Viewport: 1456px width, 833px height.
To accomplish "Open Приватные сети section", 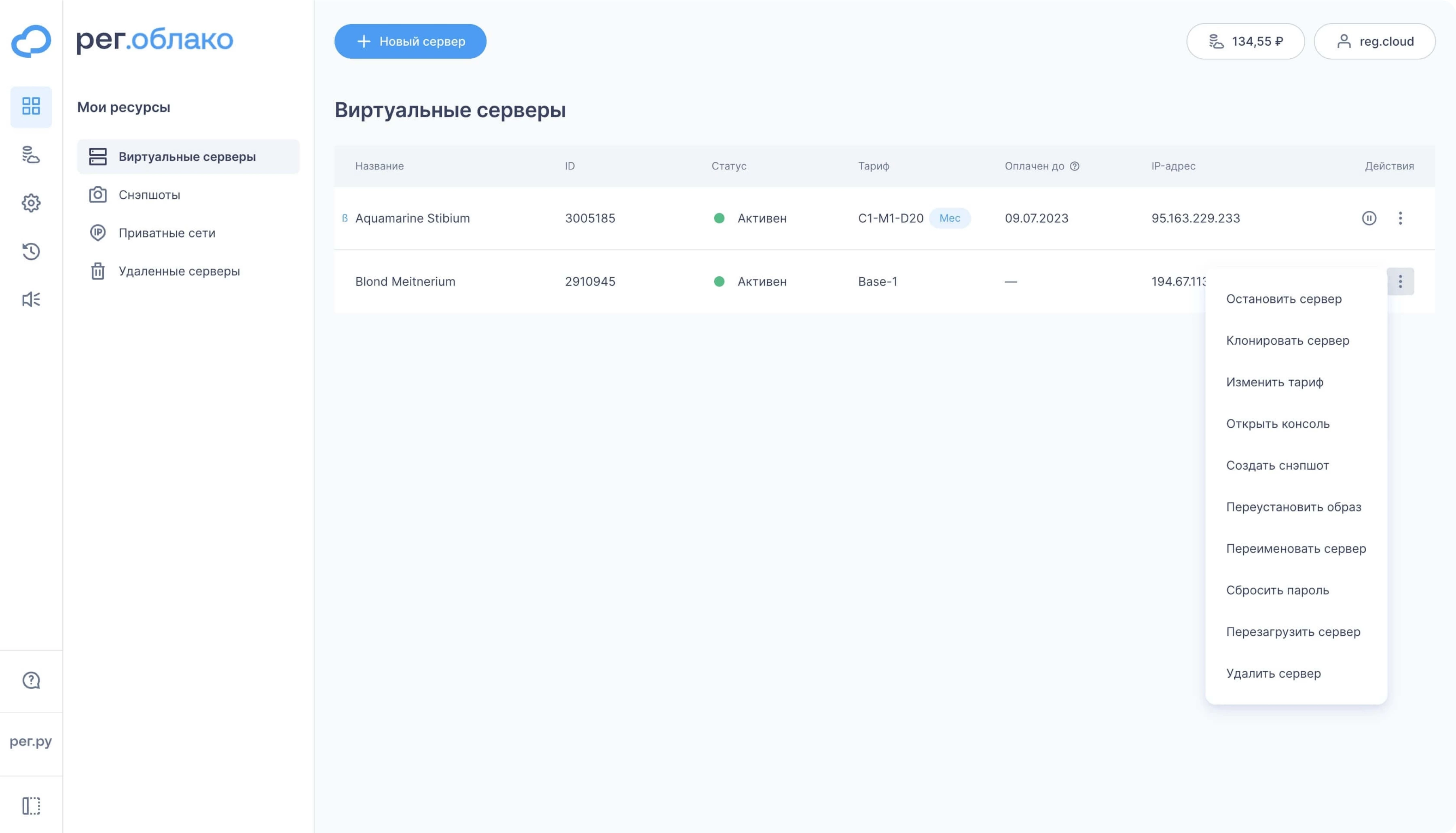I will (166, 233).
